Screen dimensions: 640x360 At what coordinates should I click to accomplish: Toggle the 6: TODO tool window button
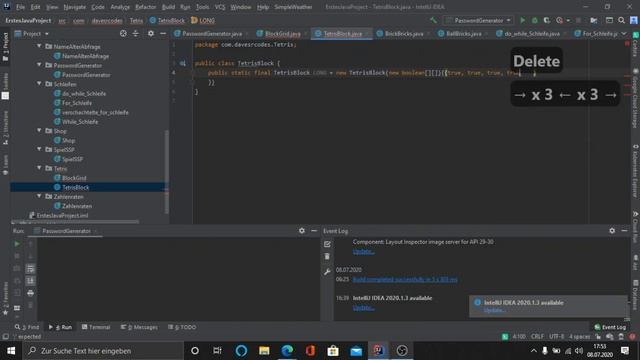point(182,327)
